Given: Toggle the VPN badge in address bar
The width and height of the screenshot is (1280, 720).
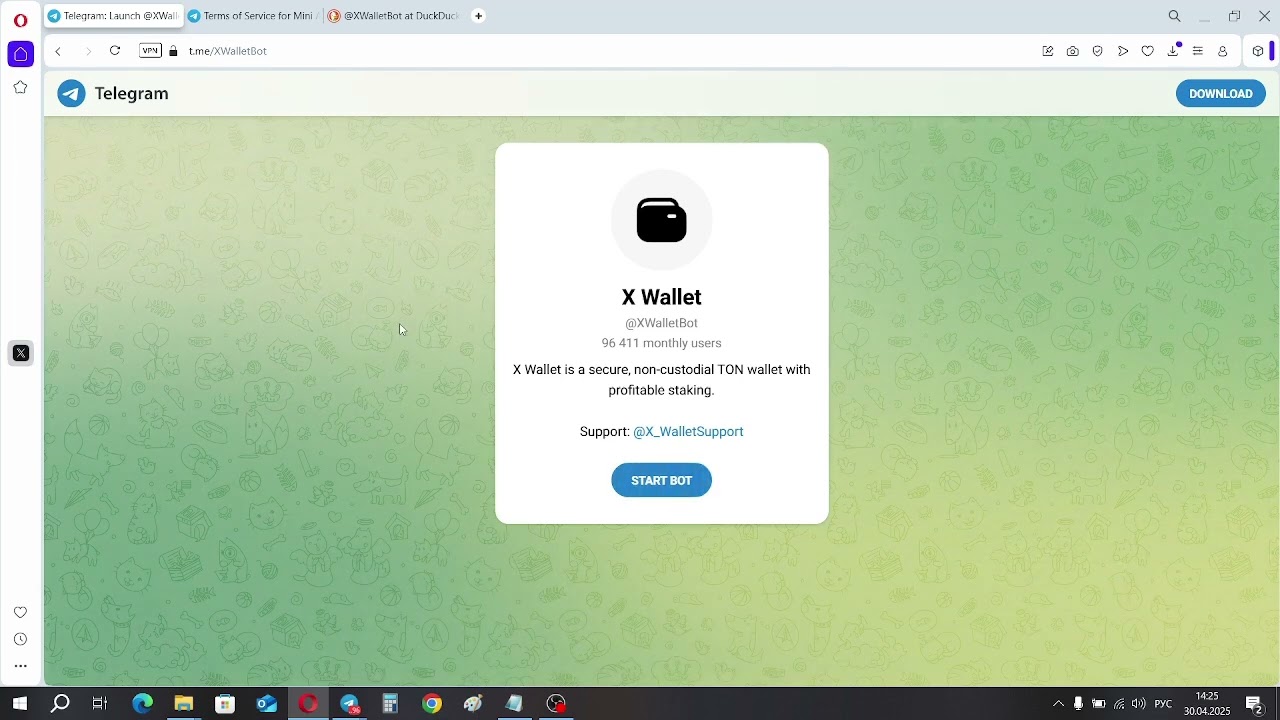Looking at the screenshot, I should (x=150, y=51).
